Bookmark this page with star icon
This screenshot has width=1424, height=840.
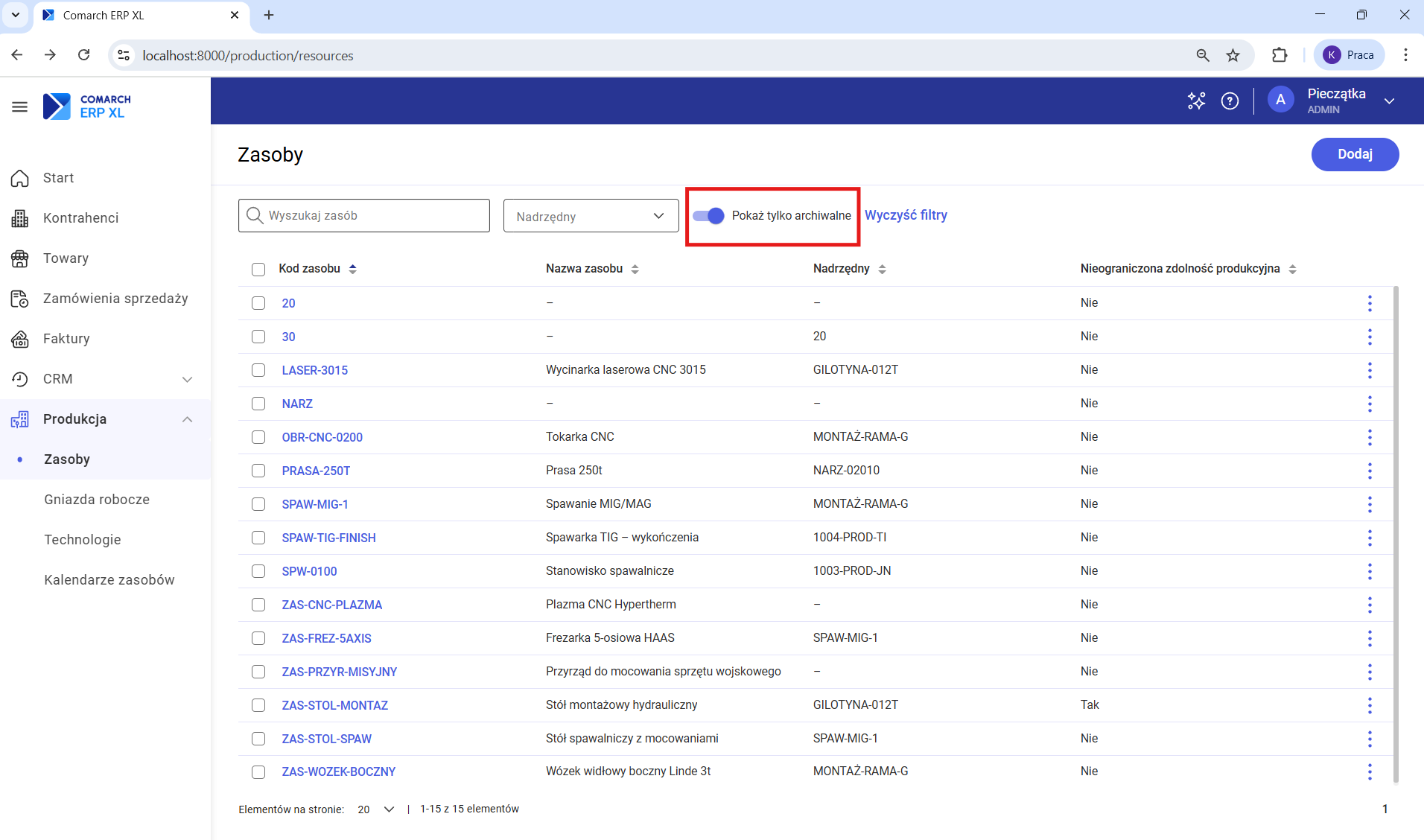(1233, 55)
